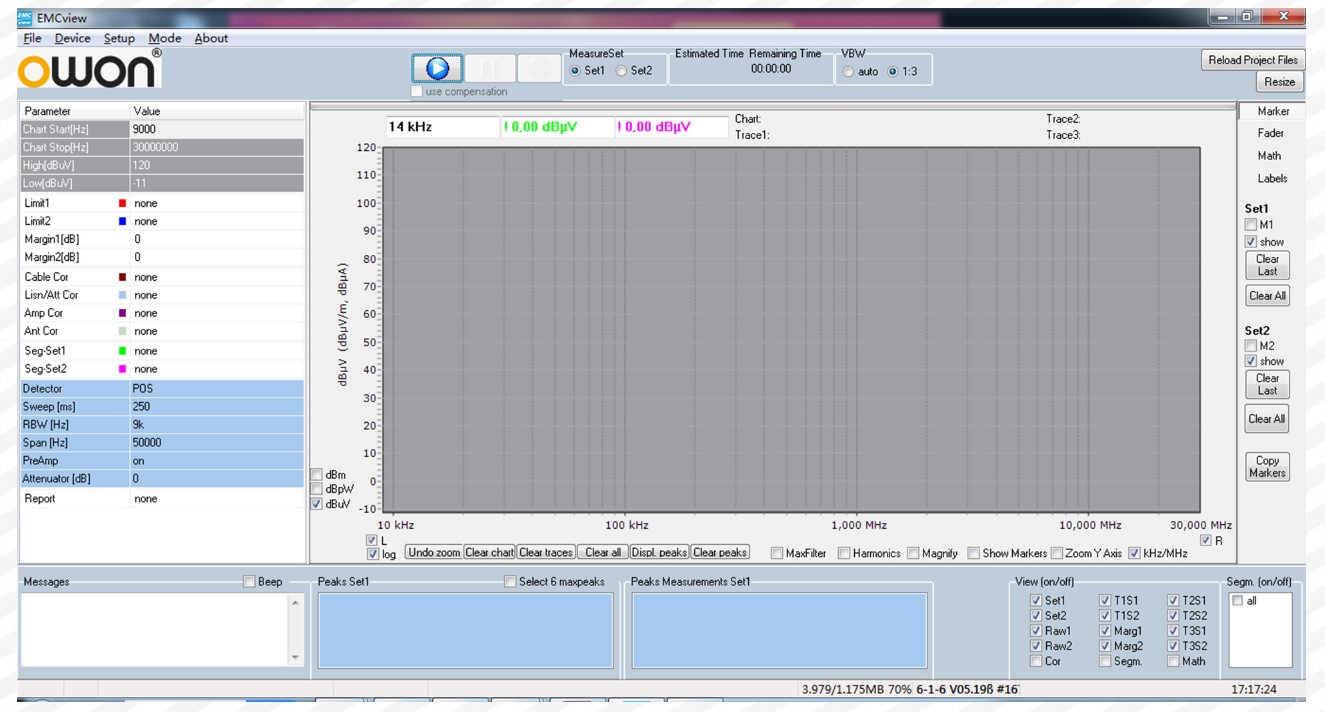Image resolution: width=1325 pixels, height=712 pixels.
Task: Open the Mode menu
Action: (x=164, y=38)
